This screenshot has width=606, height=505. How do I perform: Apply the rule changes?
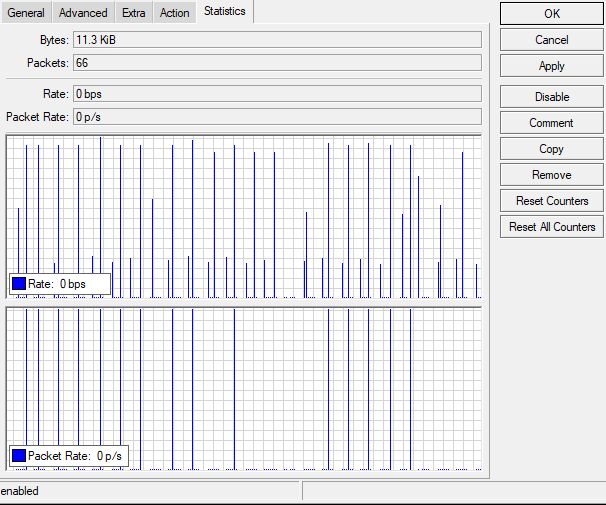[x=552, y=66]
